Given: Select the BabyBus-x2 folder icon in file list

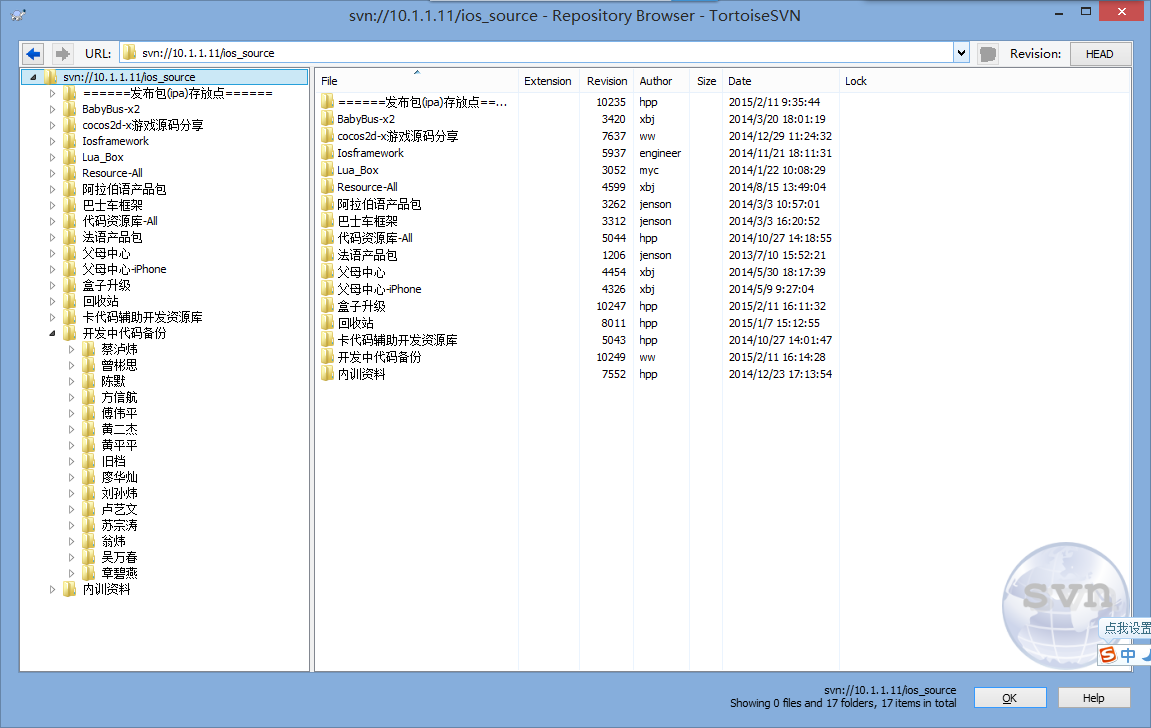Looking at the screenshot, I should click(327, 119).
